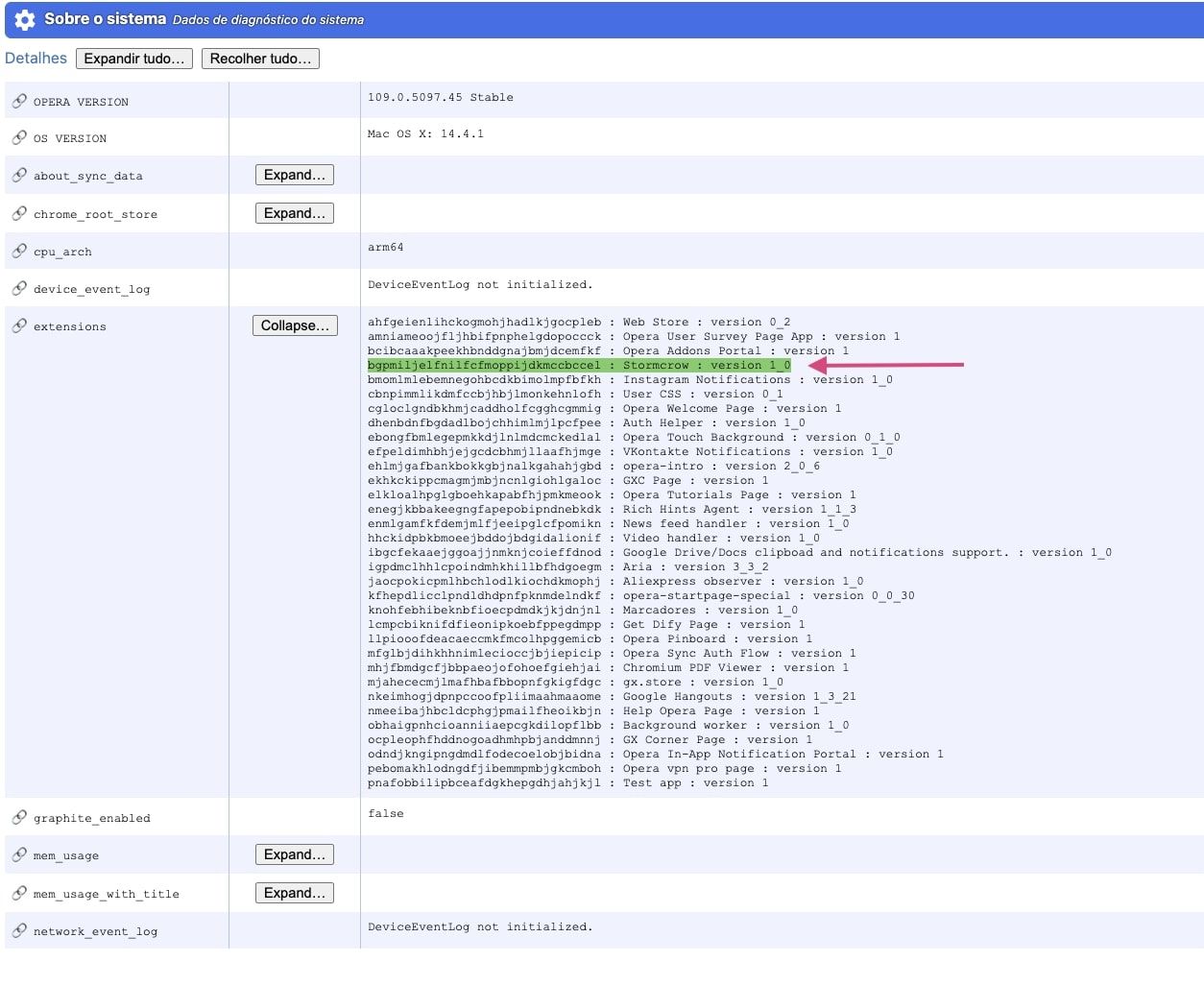
Task: Click the link icon next to graphite_enabled
Action: coord(17,817)
